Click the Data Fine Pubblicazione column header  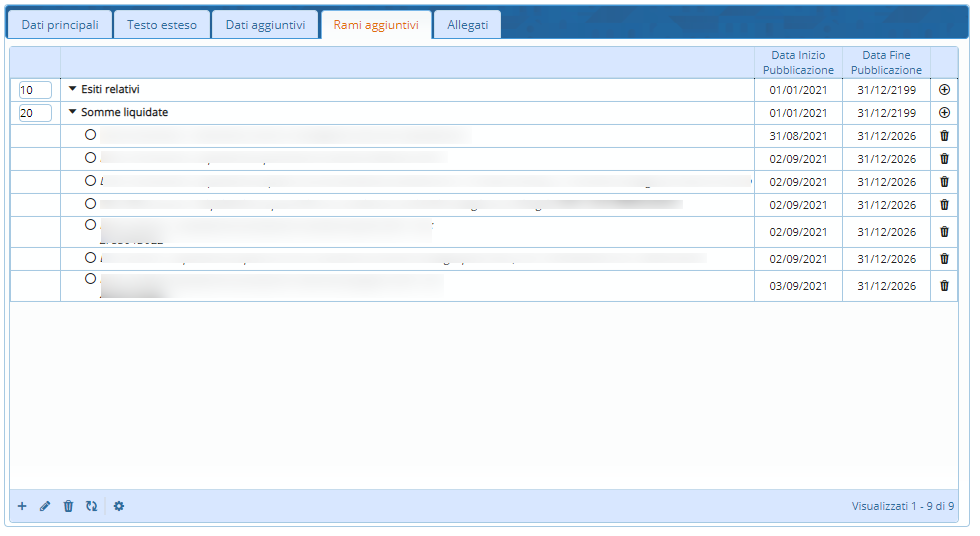(x=886, y=62)
